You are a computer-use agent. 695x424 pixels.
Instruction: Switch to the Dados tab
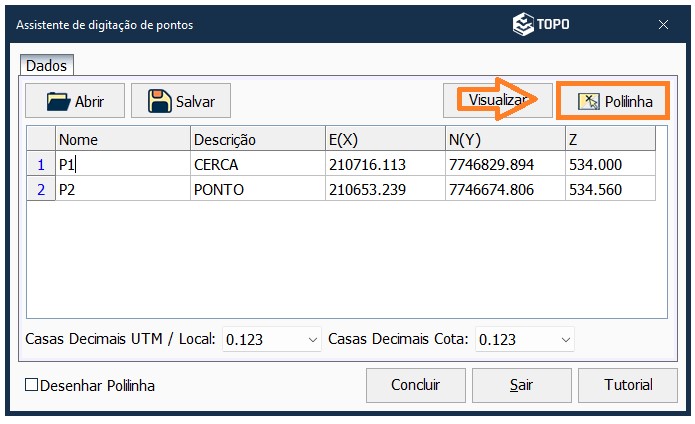pyautogui.click(x=46, y=66)
